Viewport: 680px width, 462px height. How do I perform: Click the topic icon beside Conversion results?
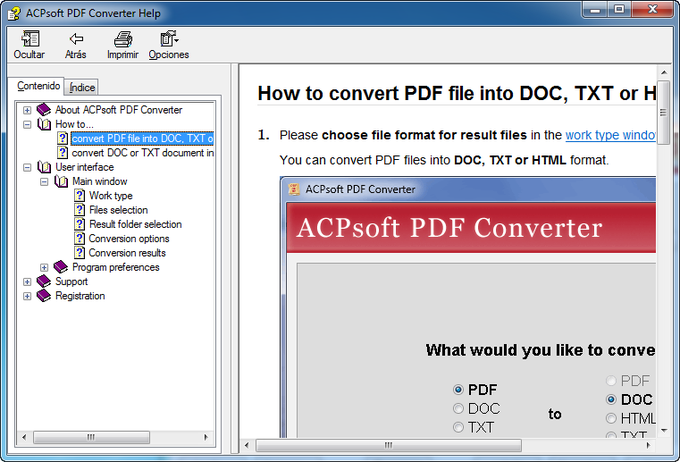pos(79,253)
